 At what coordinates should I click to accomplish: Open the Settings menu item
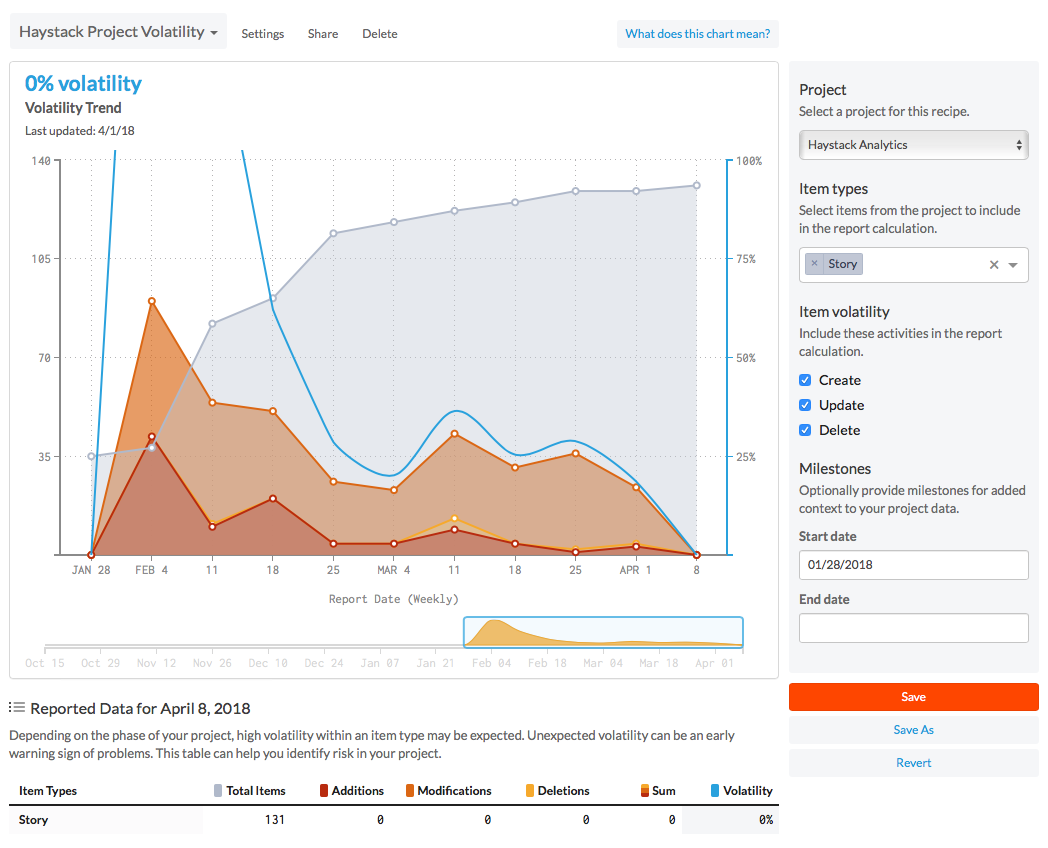click(263, 34)
